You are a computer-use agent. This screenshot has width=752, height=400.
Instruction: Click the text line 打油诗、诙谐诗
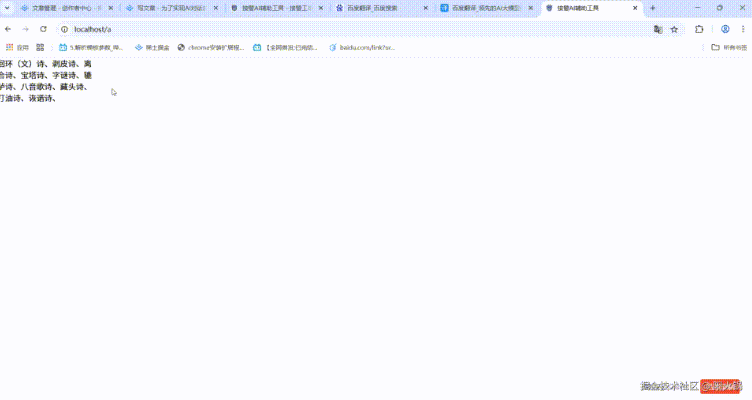(26, 98)
